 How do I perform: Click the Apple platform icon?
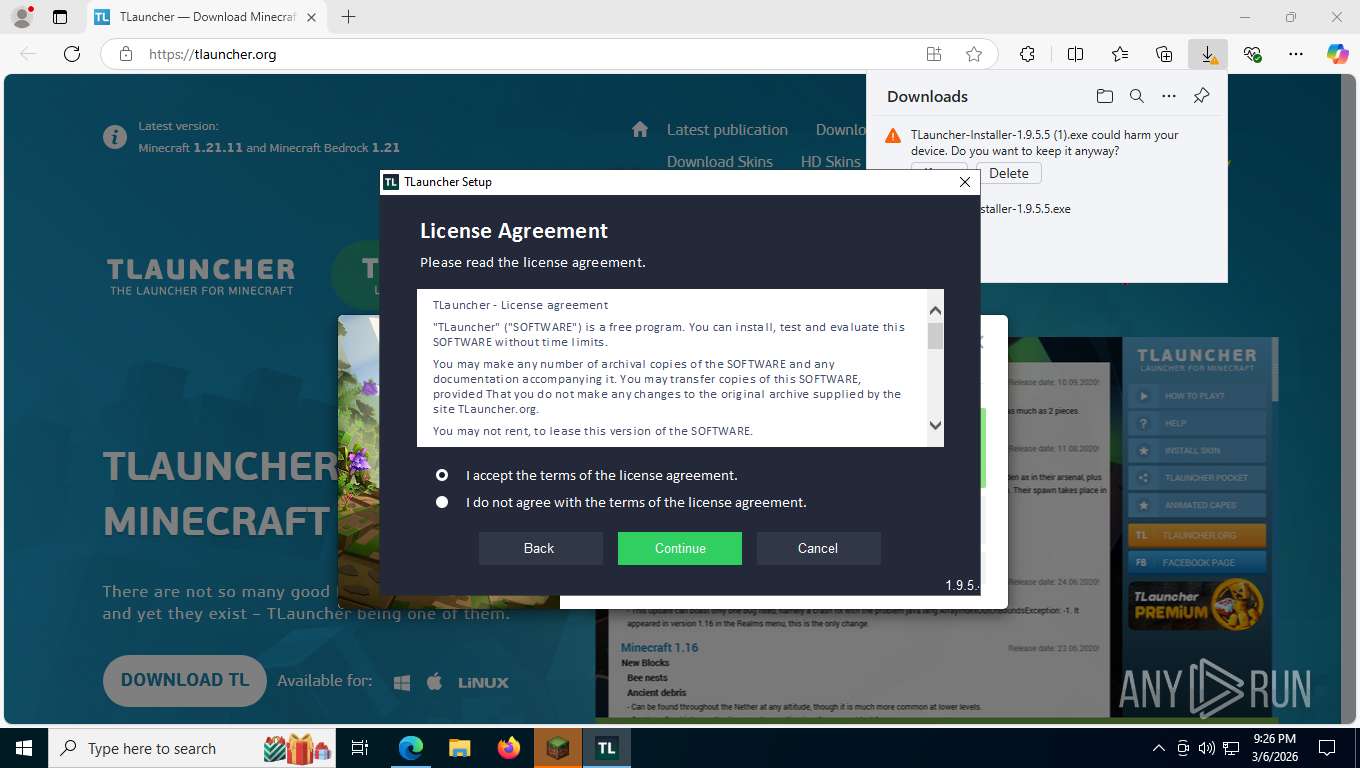(434, 682)
